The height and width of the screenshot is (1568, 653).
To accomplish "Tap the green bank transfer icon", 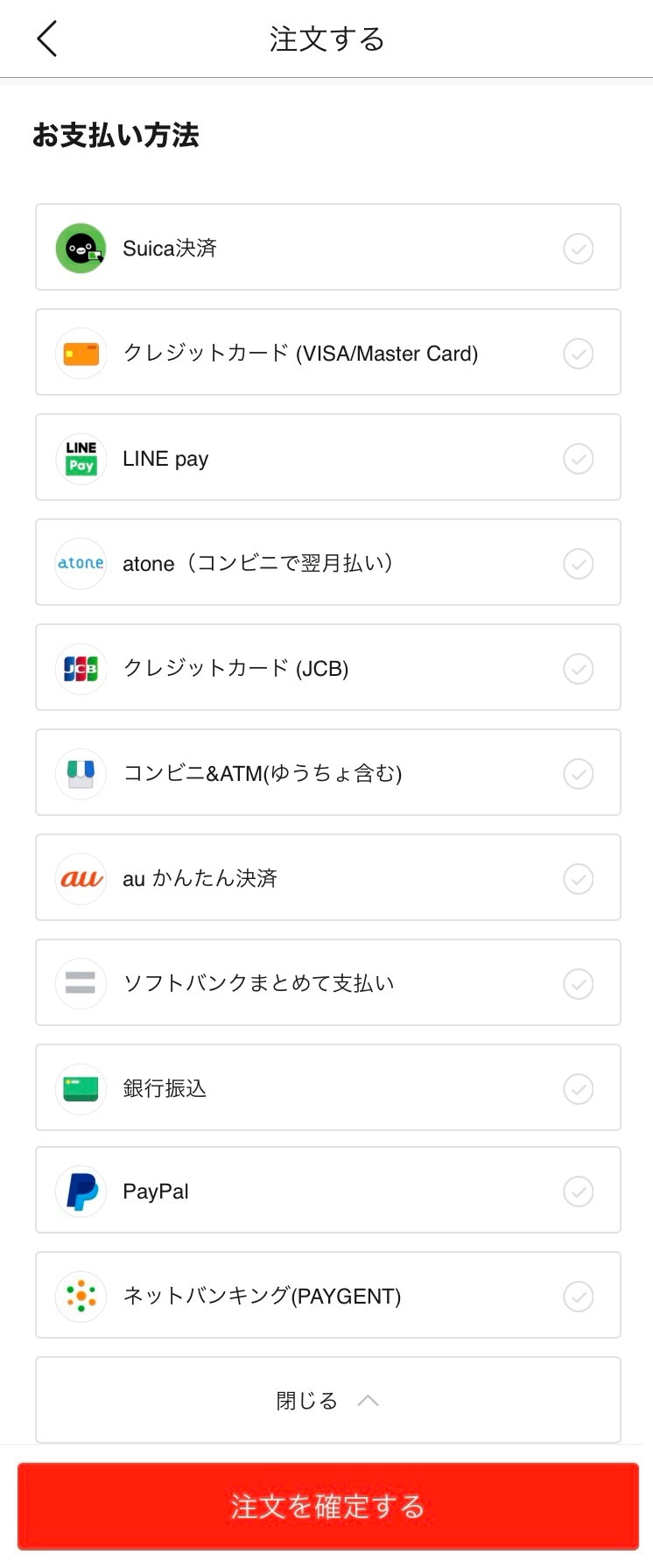I will tap(81, 1088).
